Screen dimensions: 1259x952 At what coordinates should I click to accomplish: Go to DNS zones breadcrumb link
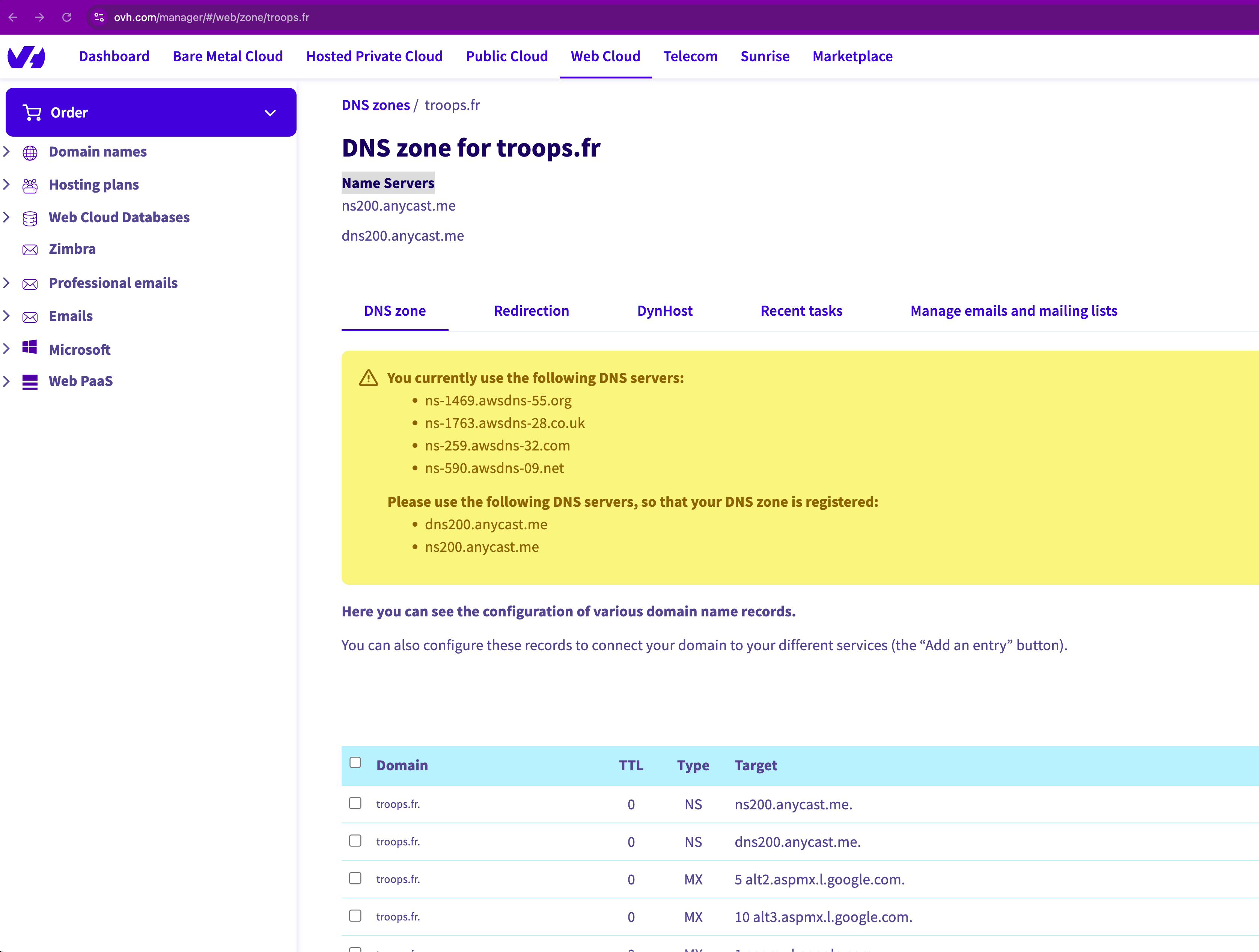click(375, 105)
